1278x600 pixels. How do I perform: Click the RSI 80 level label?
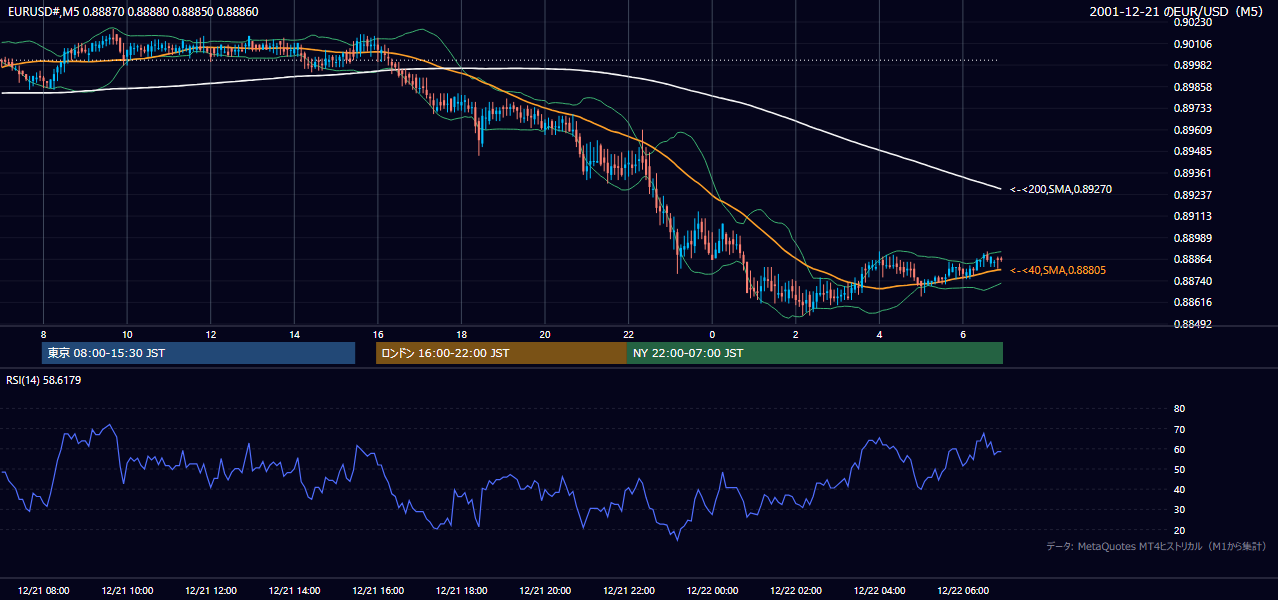pos(1179,409)
